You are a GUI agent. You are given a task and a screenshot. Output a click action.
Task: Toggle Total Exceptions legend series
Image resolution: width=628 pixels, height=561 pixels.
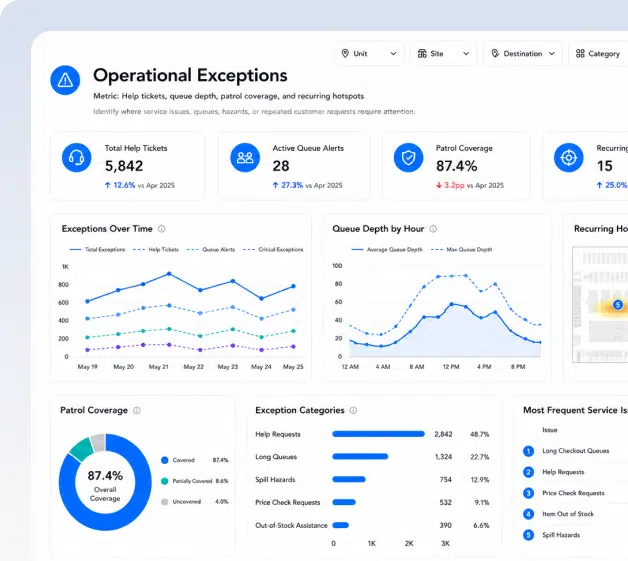coord(97,249)
